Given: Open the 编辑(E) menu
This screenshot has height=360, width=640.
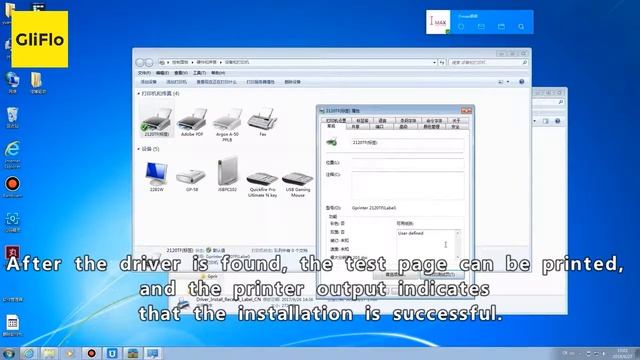Looking at the screenshot, I should pos(162,73).
